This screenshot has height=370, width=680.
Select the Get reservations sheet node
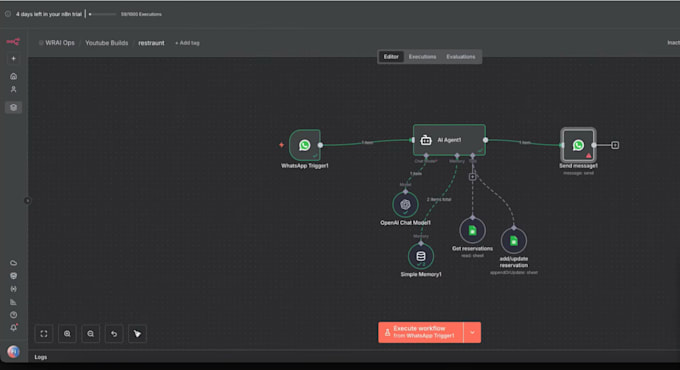472,230
